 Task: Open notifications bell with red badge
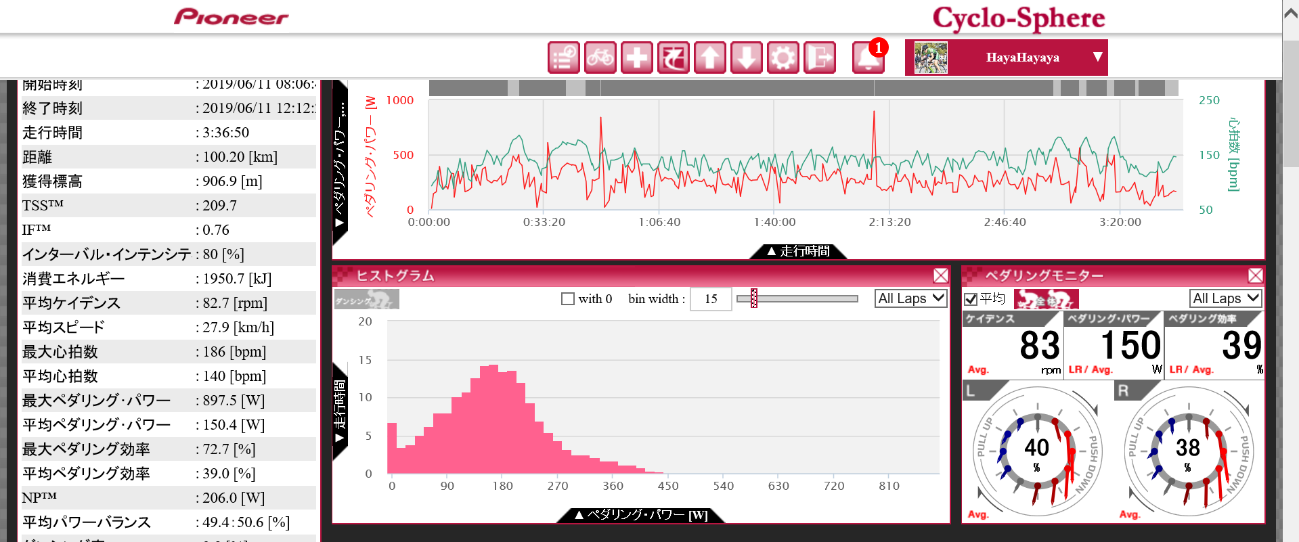[867, 58]
